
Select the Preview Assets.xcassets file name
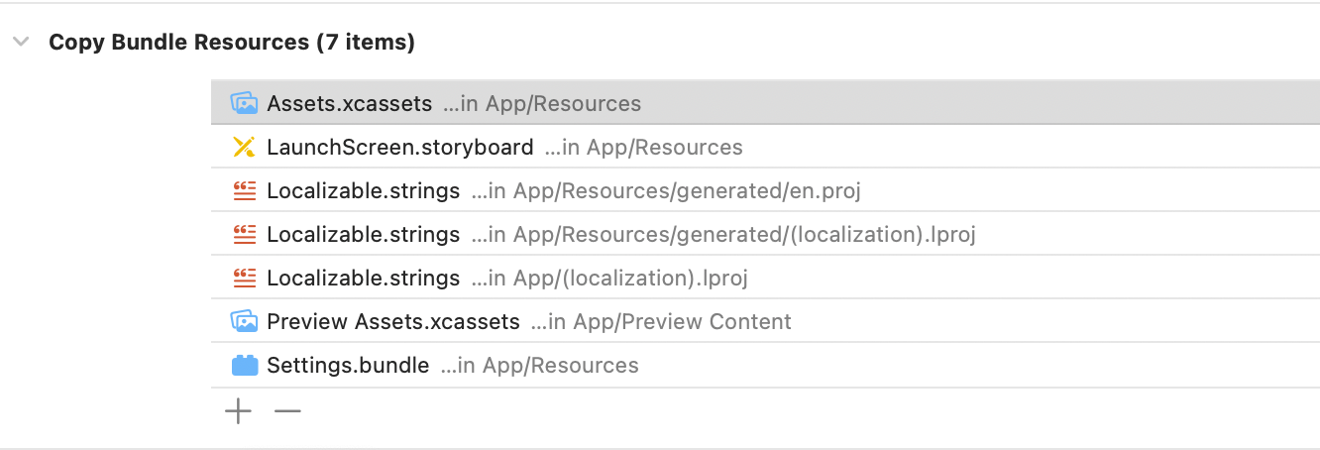393,322
